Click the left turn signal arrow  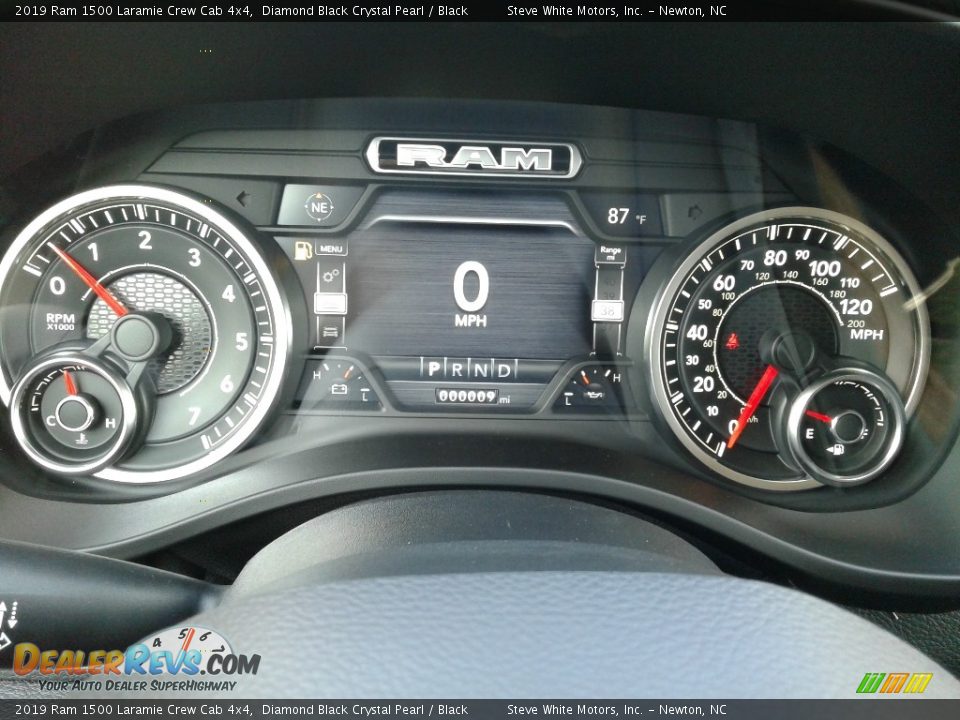242,198
